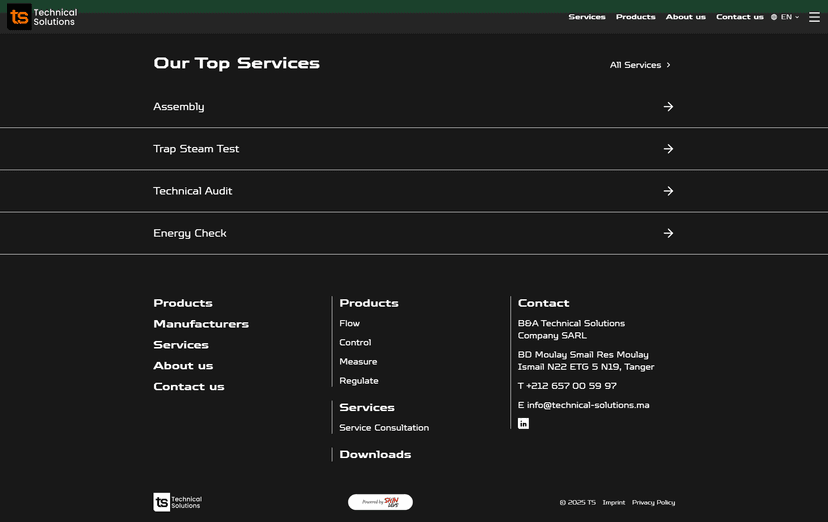Screen dimensions: 828x522
Task: Click the arrow icon beside Assembly
Action: click(x=668, y=107)
